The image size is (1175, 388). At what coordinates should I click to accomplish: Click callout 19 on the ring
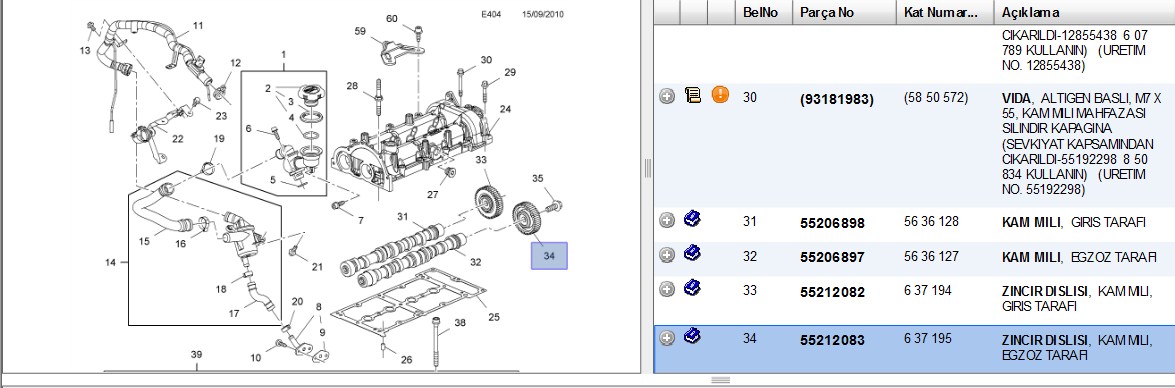click(219, 139)
